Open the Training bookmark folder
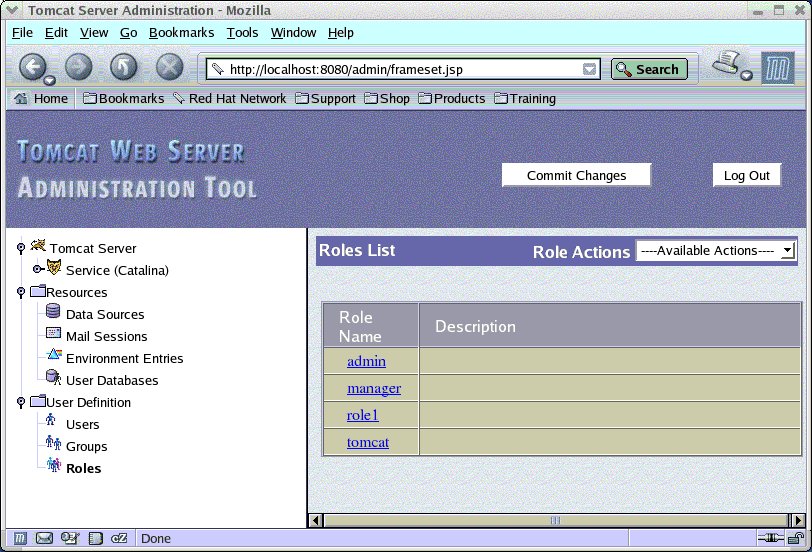The image size is (812, 552). 525,98
